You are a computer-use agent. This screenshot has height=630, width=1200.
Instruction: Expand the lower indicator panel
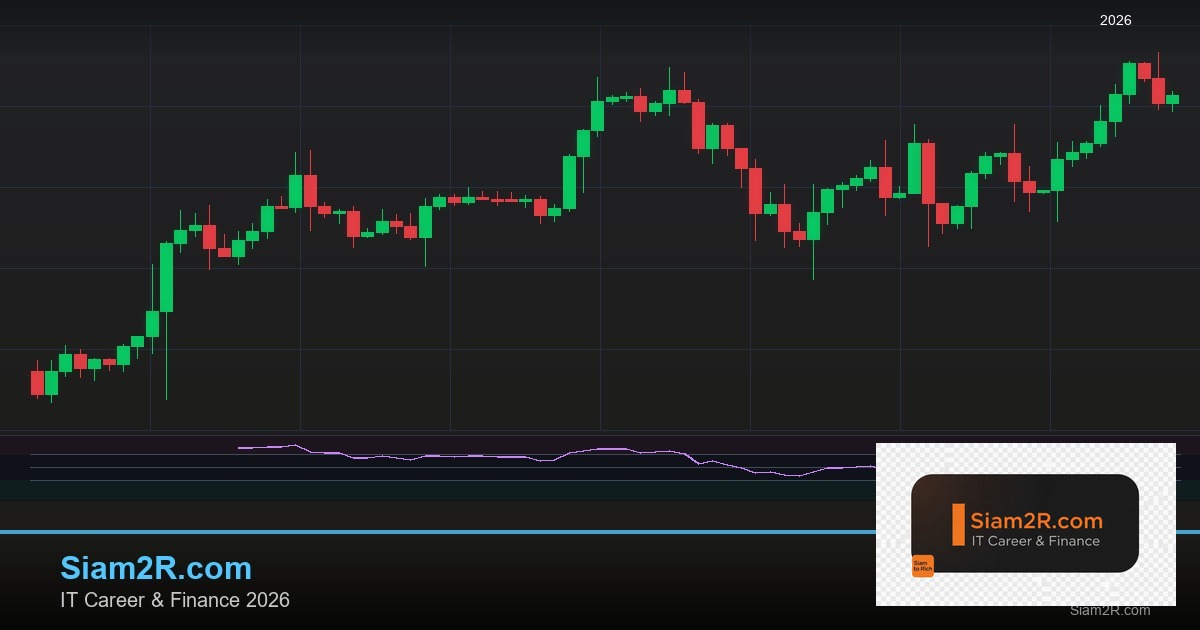coord(450,465)
